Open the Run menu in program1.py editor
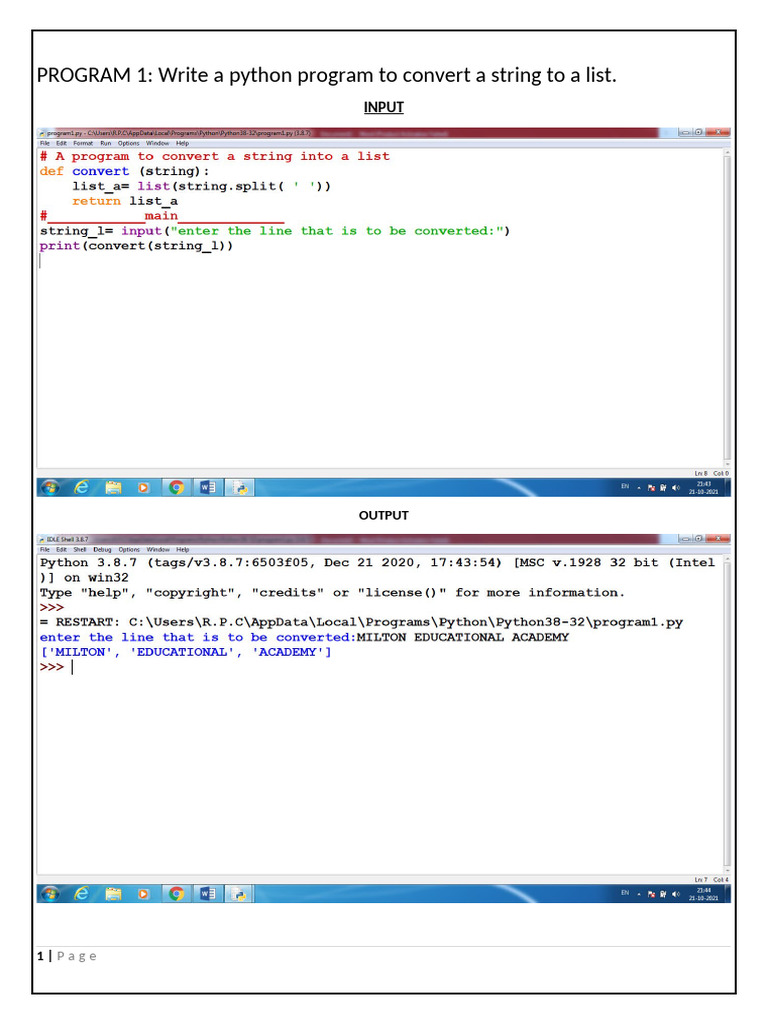 click(x=105, y=143)
